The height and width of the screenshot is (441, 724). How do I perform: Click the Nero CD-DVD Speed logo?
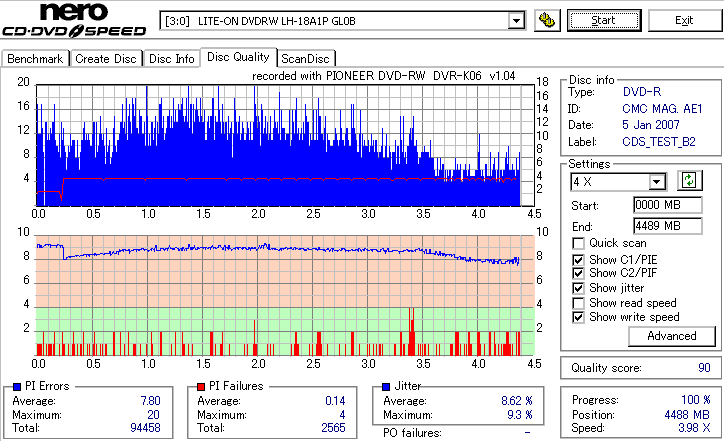[74, 19]
